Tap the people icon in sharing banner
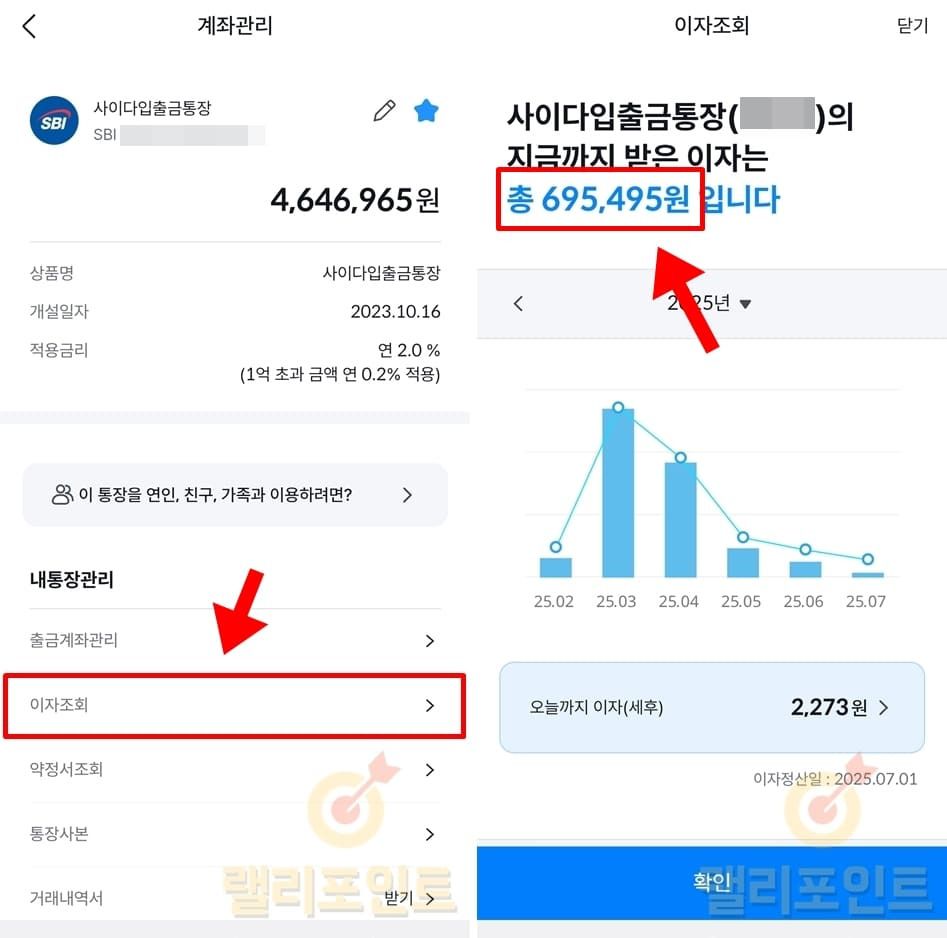This screenshot has width=947, height=938. [62, 494]
